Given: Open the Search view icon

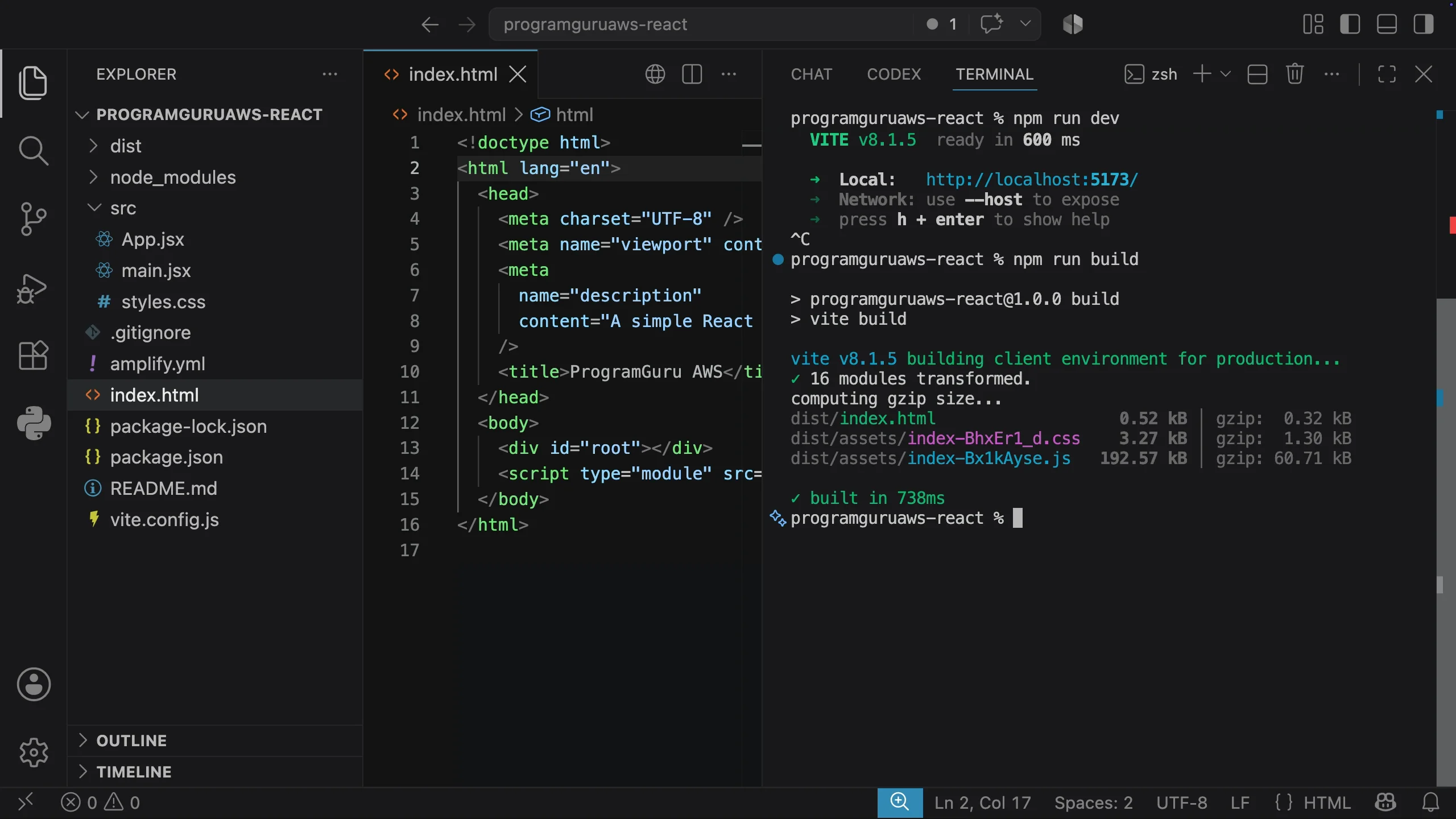Looking at the screenshot, I should pos(33,151).
